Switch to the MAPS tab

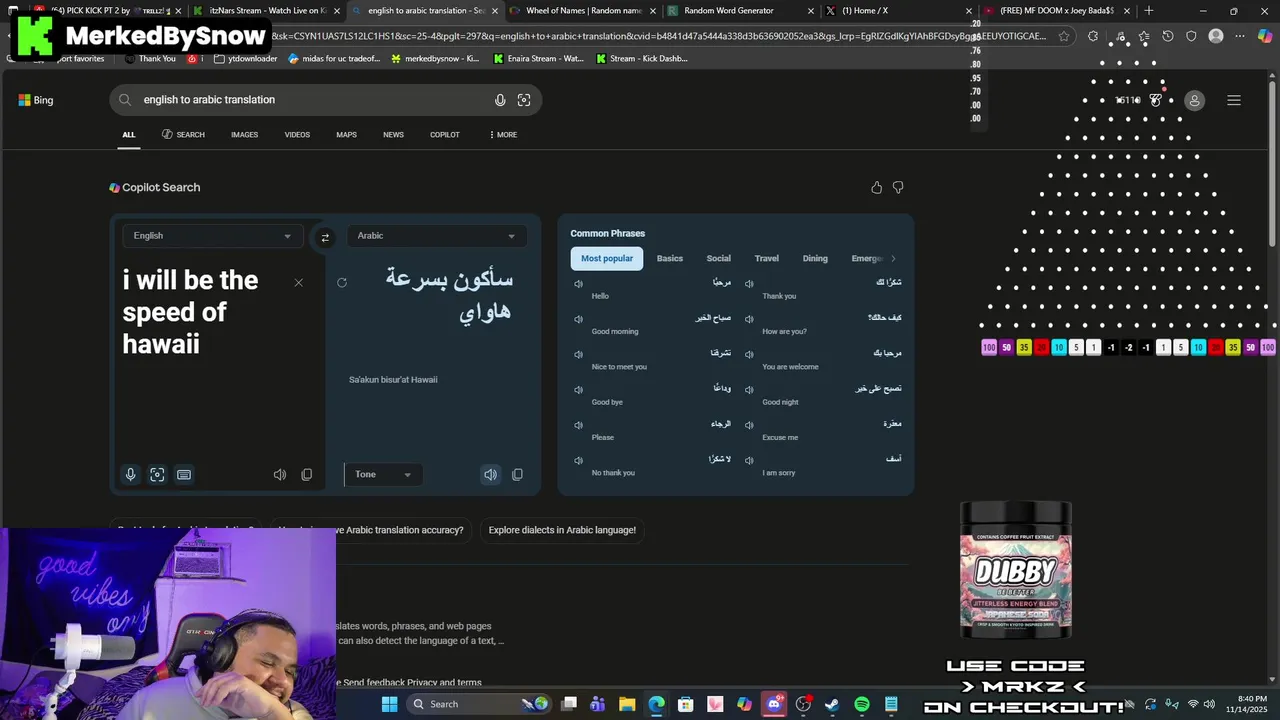pos(346,135)
